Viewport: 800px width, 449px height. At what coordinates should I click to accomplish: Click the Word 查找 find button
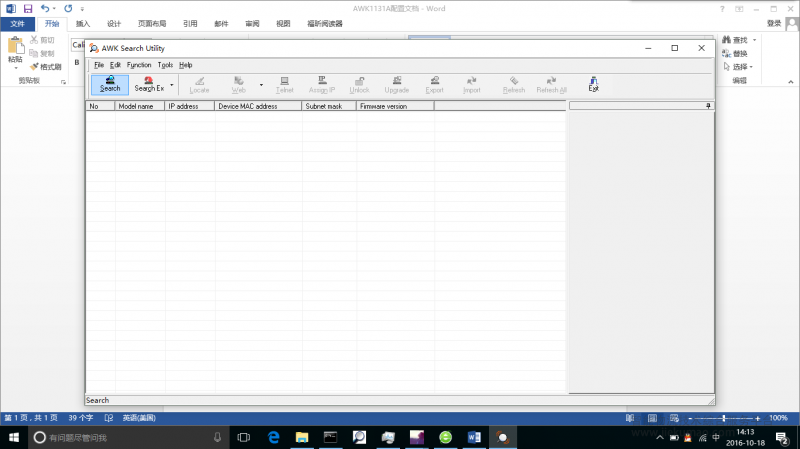pos(735,40)
